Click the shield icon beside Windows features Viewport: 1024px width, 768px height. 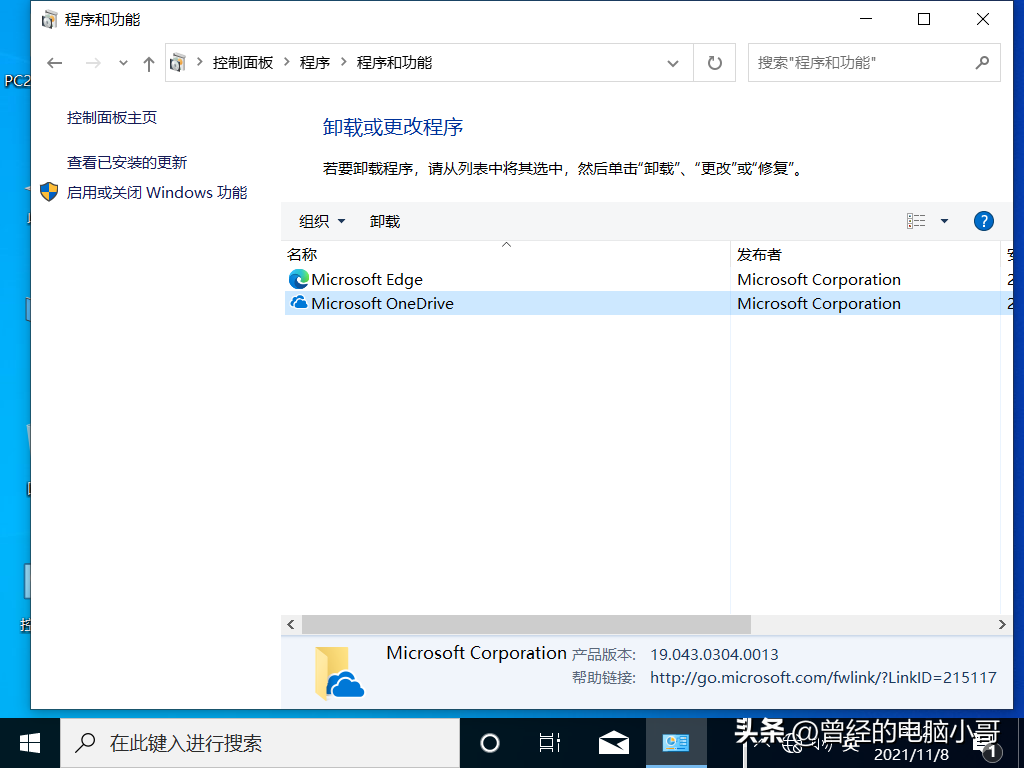49,192
